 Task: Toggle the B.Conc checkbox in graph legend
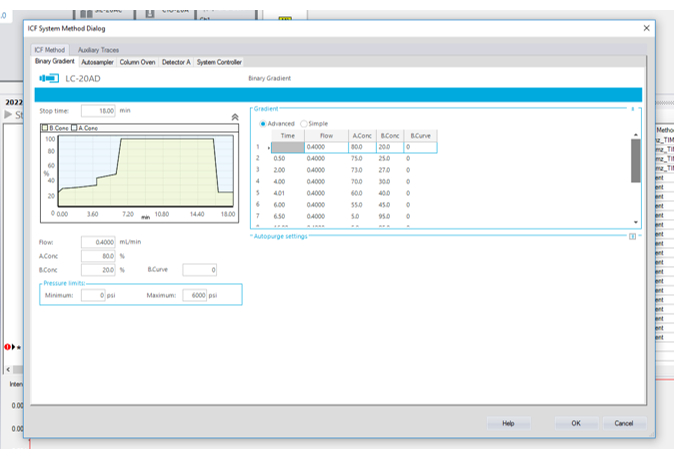pyautogui.click(x=44, y=128)
